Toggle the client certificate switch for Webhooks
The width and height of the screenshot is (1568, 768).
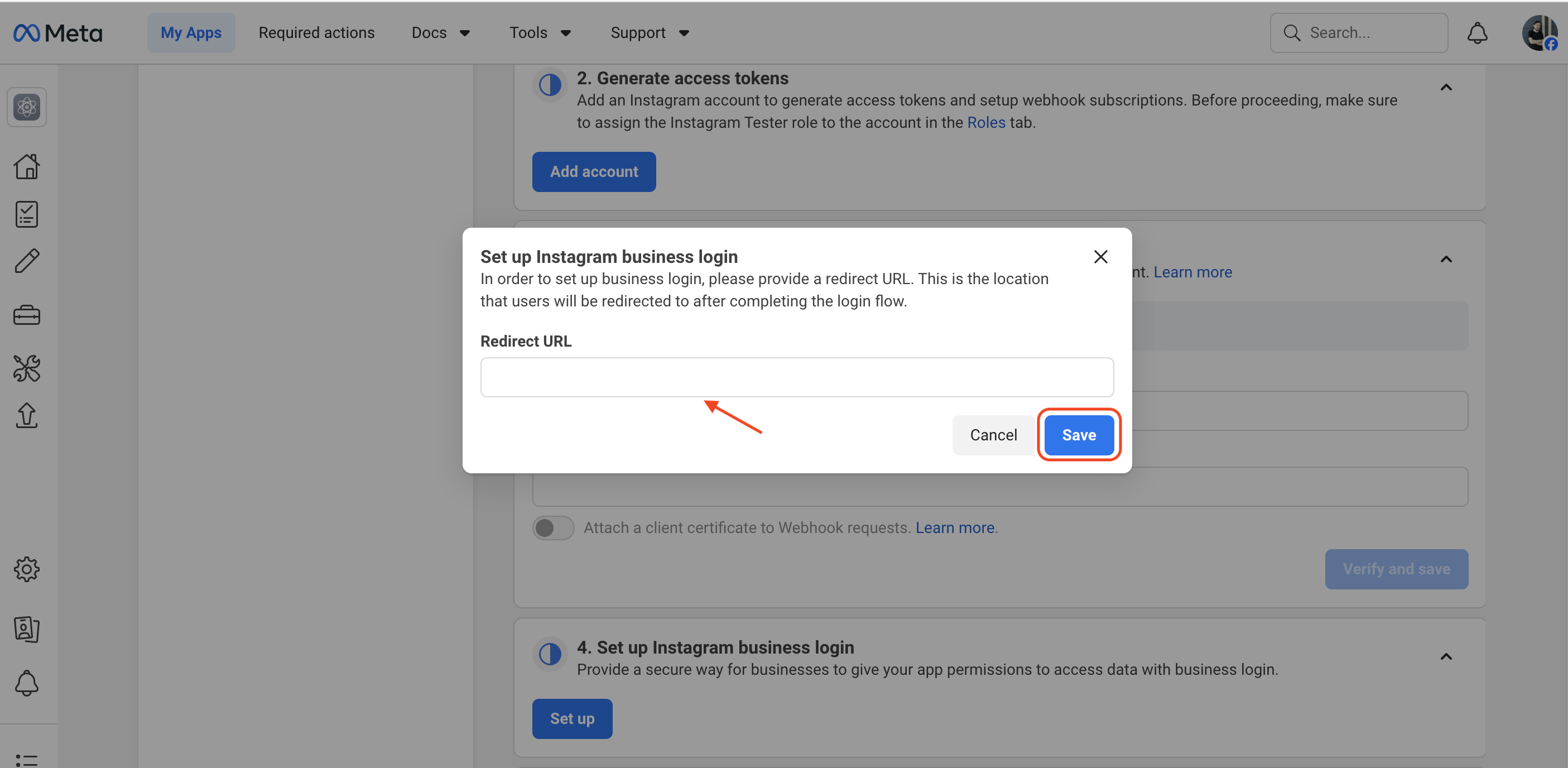point(552,527)
